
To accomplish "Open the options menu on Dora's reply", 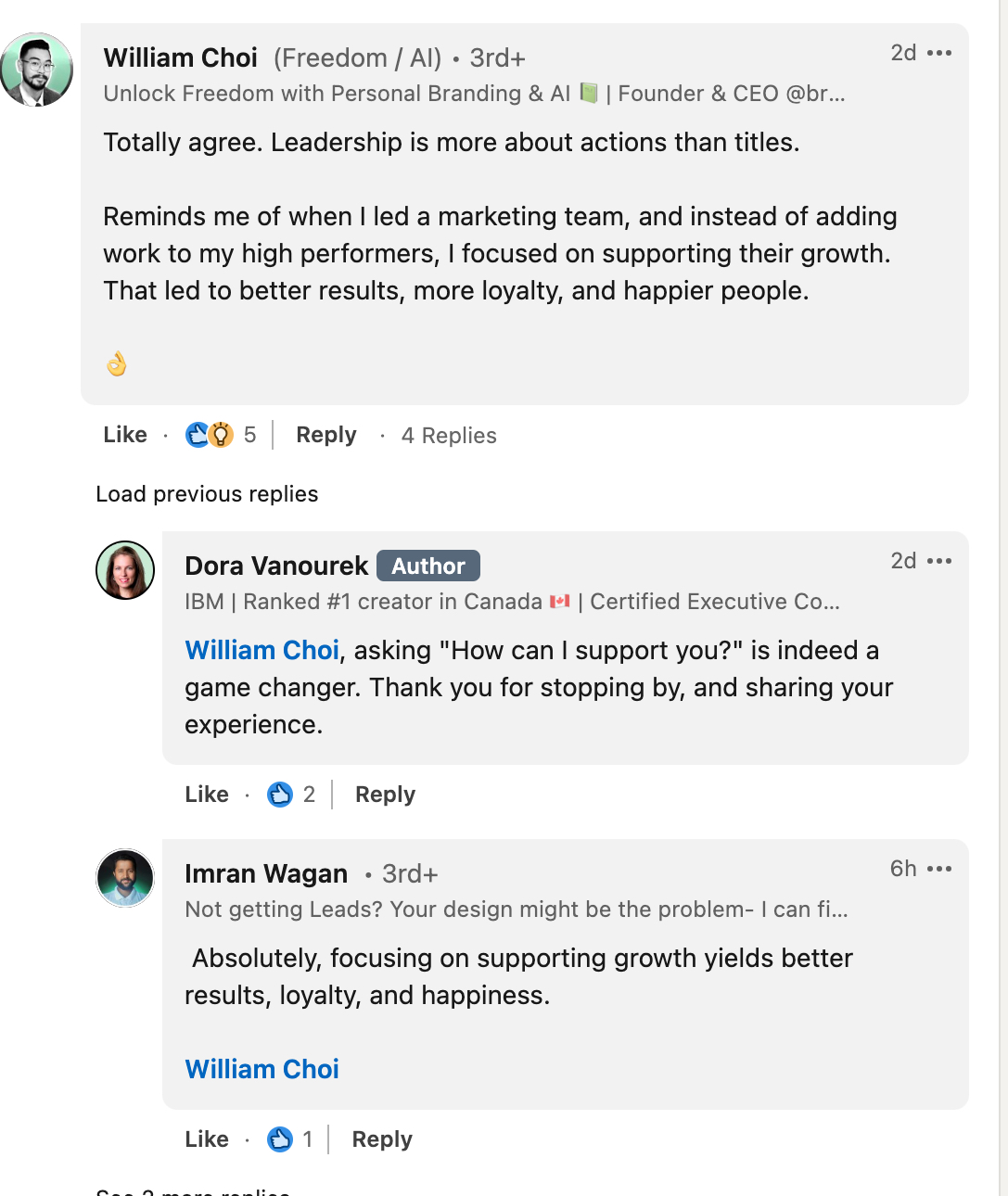I will (941, 561).
